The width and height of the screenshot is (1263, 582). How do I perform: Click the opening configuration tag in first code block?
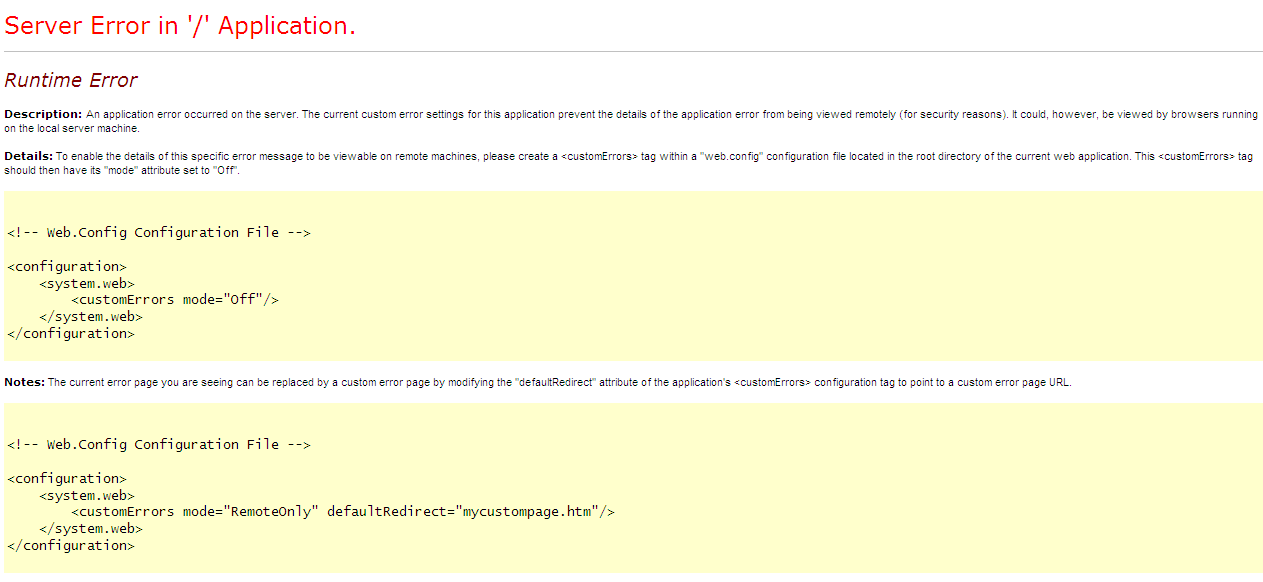click(x=66, y=266)
